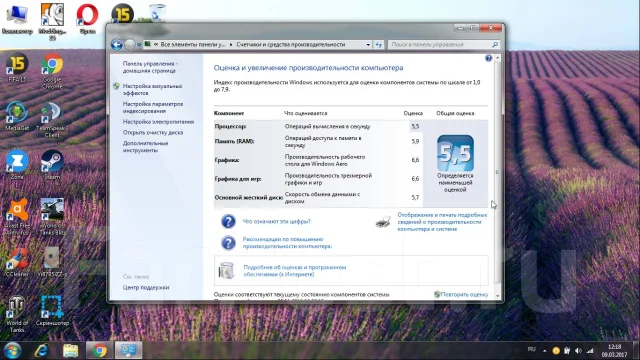
Task: Open File Explorer from the taskbar
Action: point(71,351)
